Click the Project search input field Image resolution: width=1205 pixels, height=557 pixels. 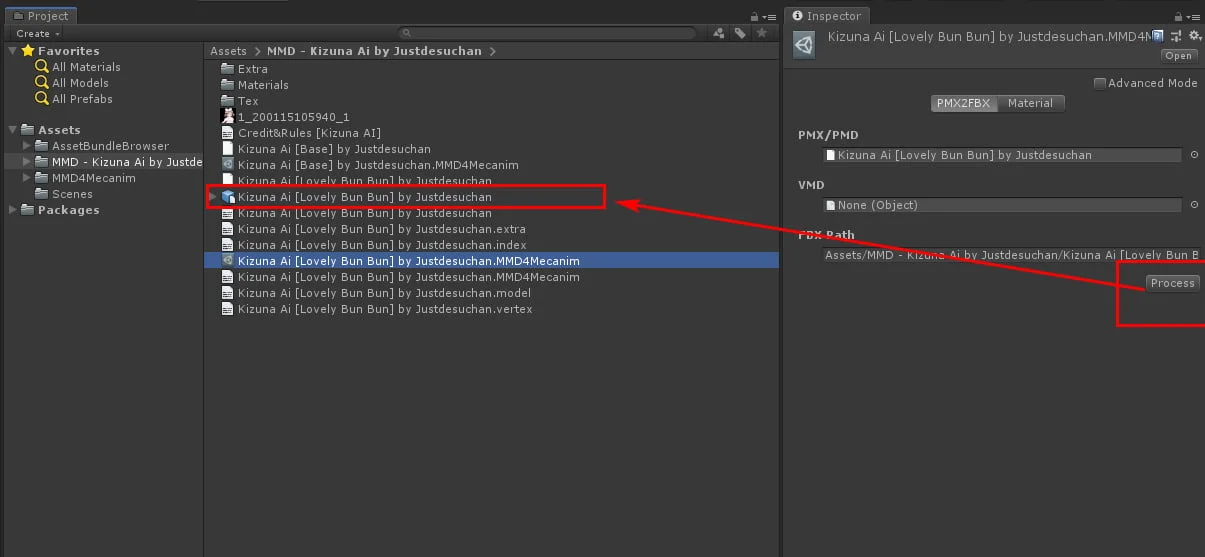(x=550, y=33)
